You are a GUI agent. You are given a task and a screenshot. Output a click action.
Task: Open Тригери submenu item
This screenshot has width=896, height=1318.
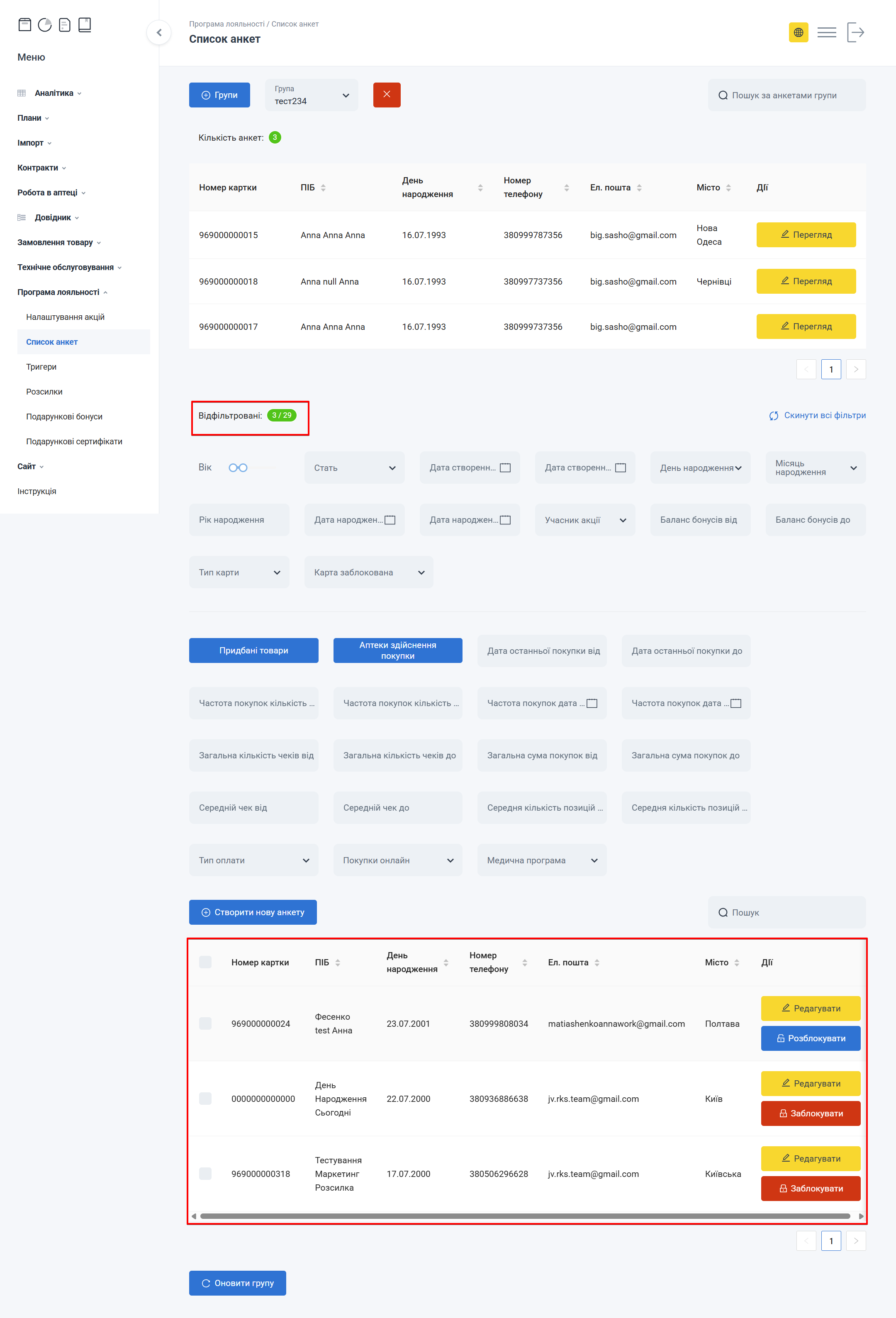click(41, 367)
